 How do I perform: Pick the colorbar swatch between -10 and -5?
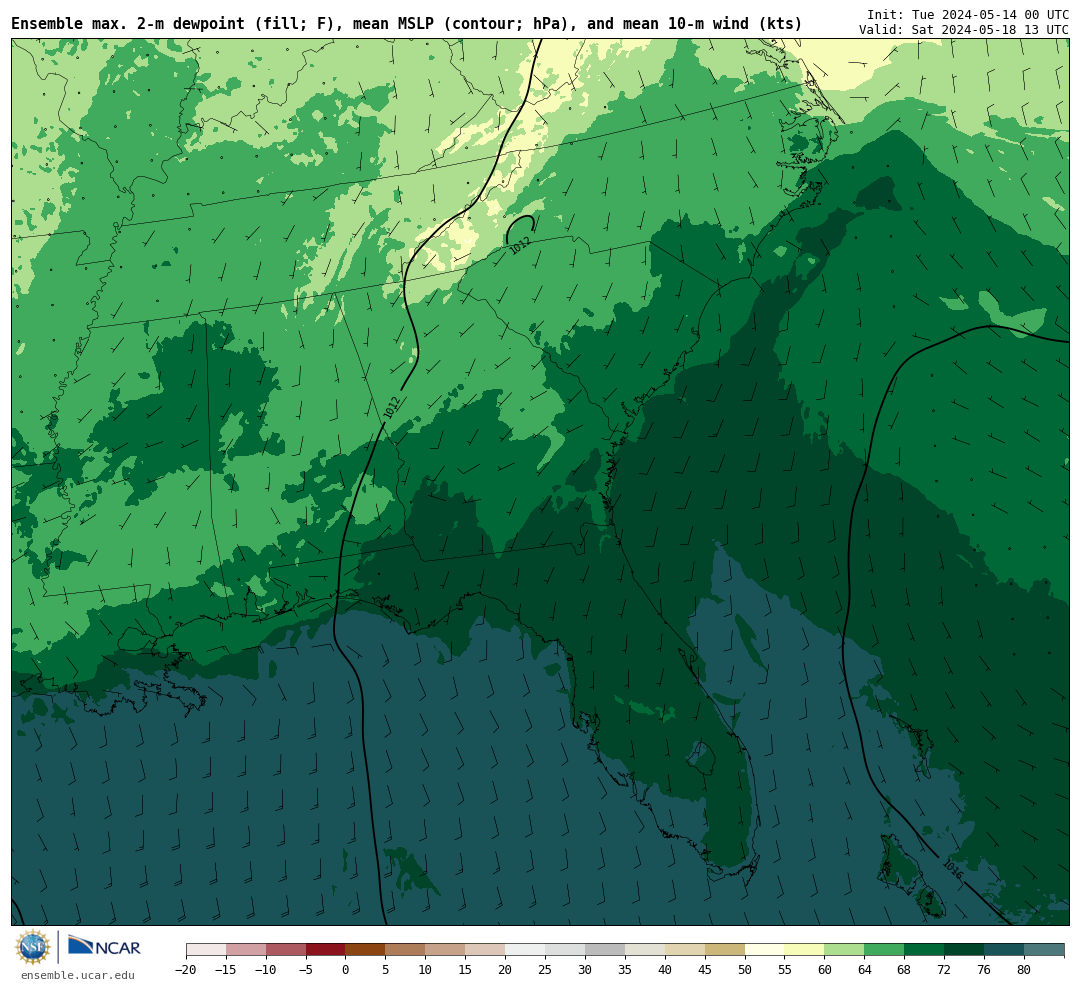pos(286,950)
